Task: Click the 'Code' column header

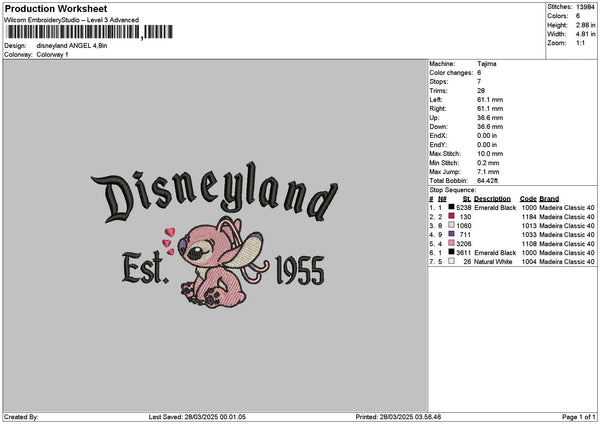Action: point(528,199)
